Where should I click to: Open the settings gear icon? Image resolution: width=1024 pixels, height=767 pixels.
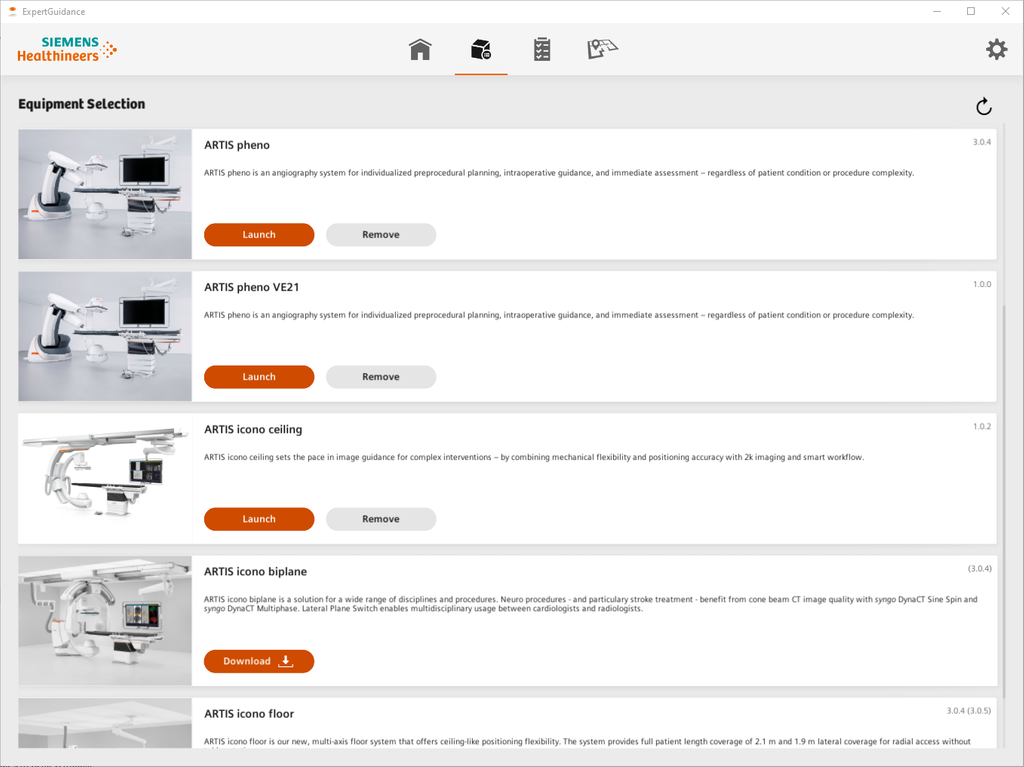pos(996,49)
